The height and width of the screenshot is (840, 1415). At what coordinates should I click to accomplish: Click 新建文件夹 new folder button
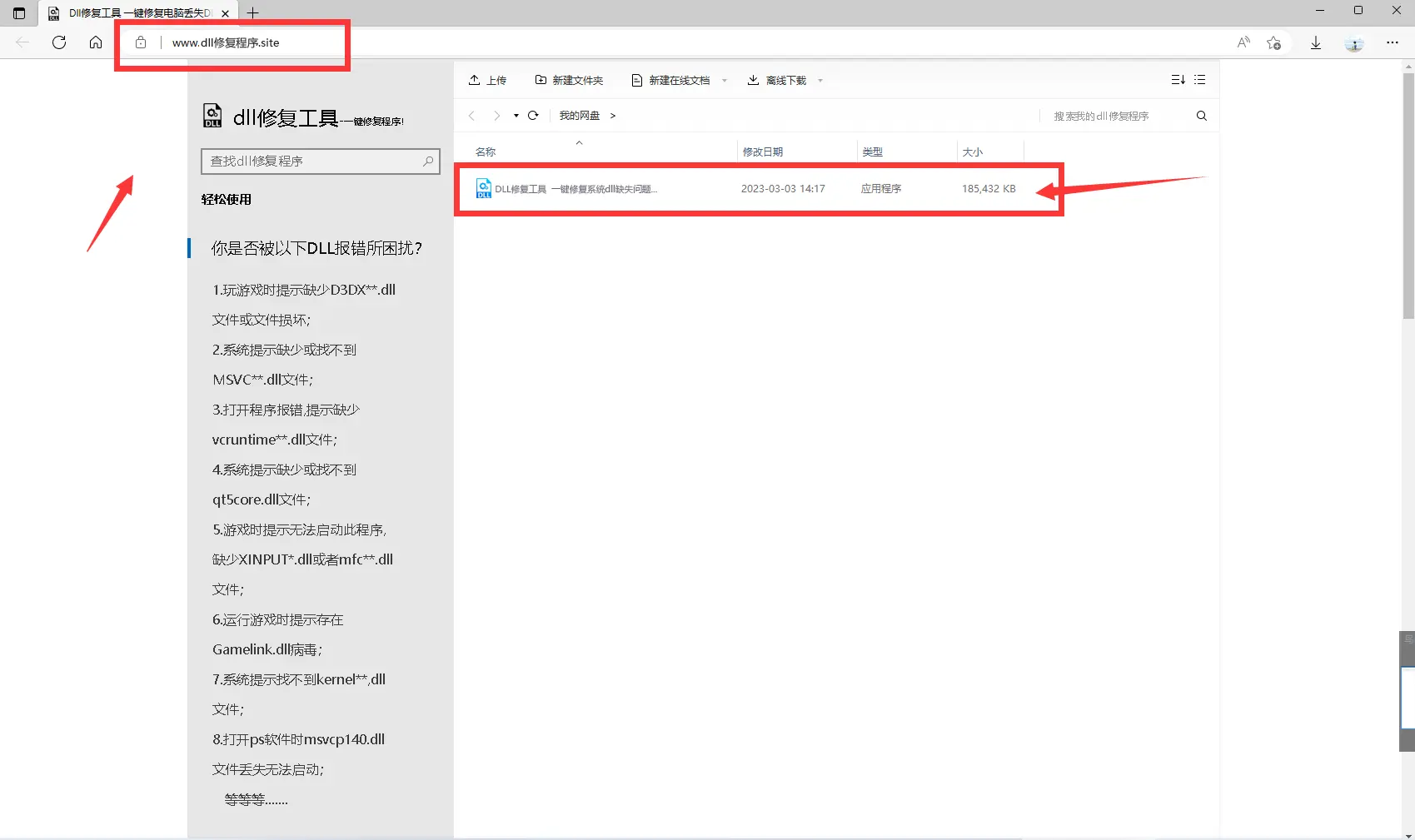coord(569,80)
